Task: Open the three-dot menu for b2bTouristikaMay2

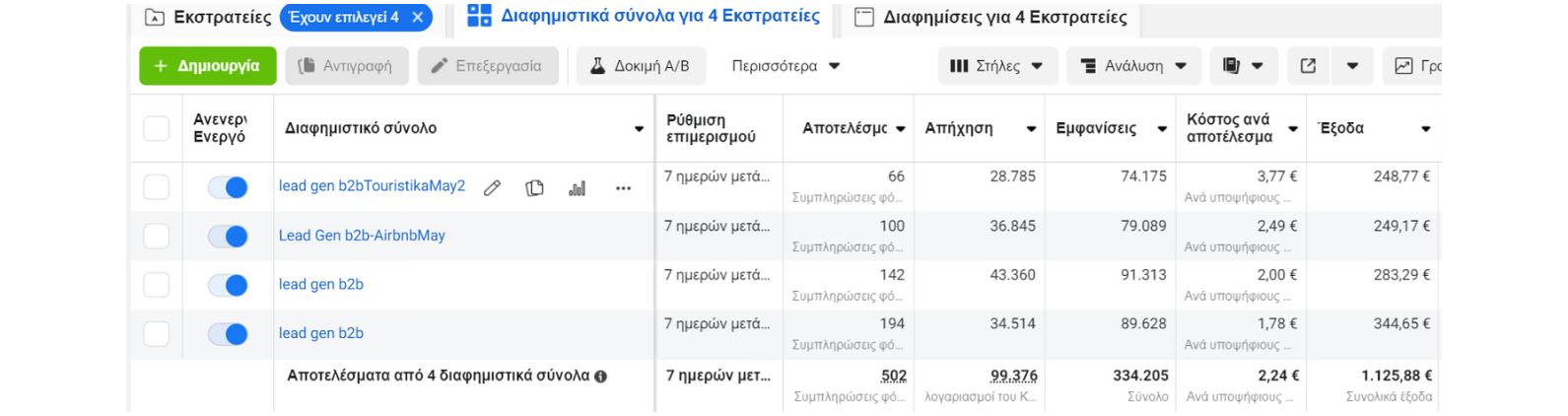Action: 623,187
